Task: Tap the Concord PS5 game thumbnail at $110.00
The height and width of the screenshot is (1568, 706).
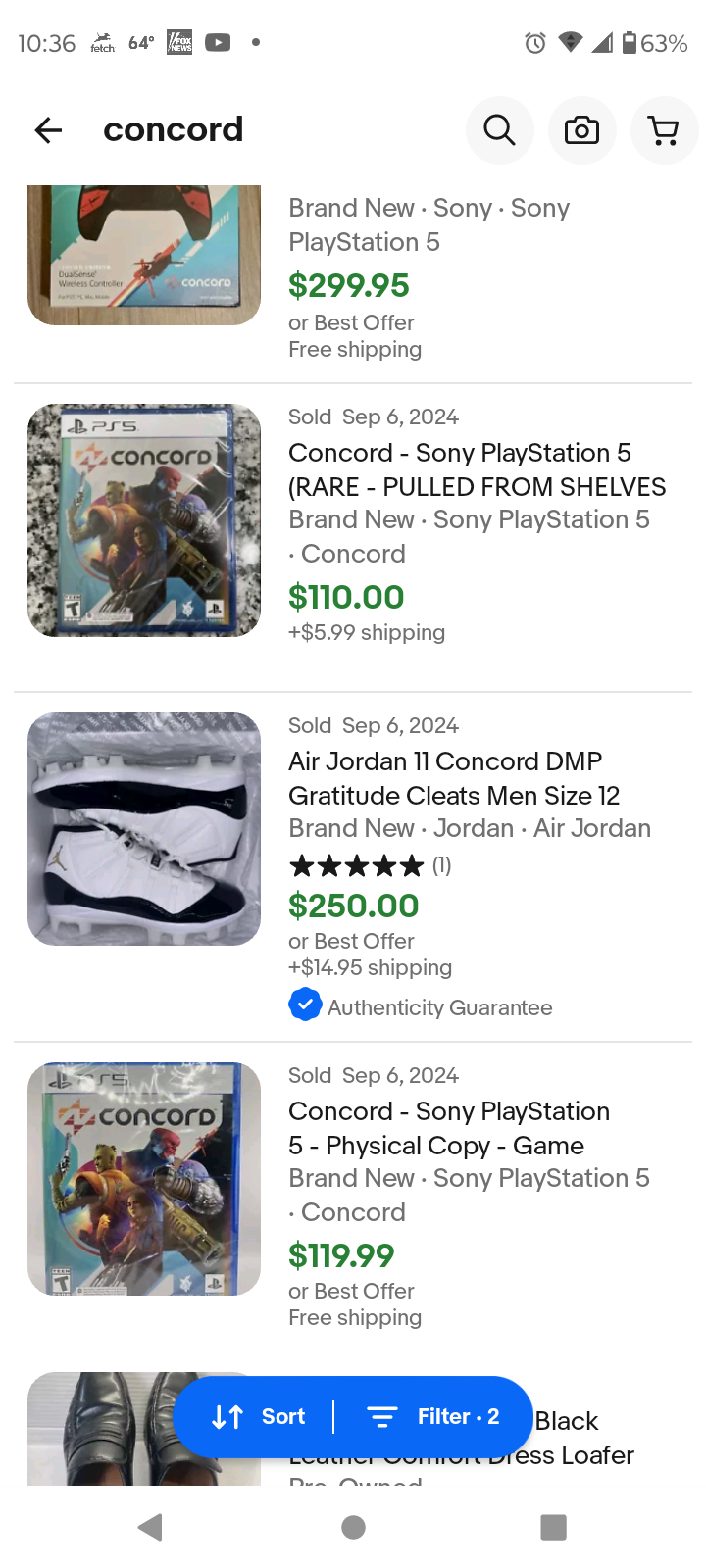Action: (144, 520)
